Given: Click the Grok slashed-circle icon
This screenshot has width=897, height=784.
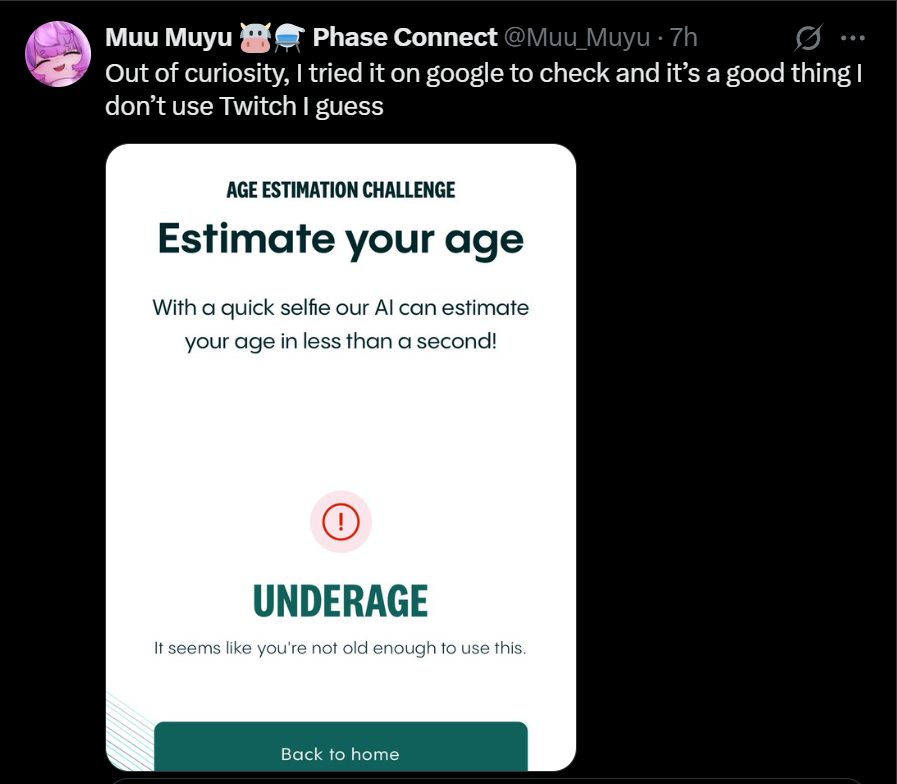Looking at the screenshot, I should tap(808, 38).
